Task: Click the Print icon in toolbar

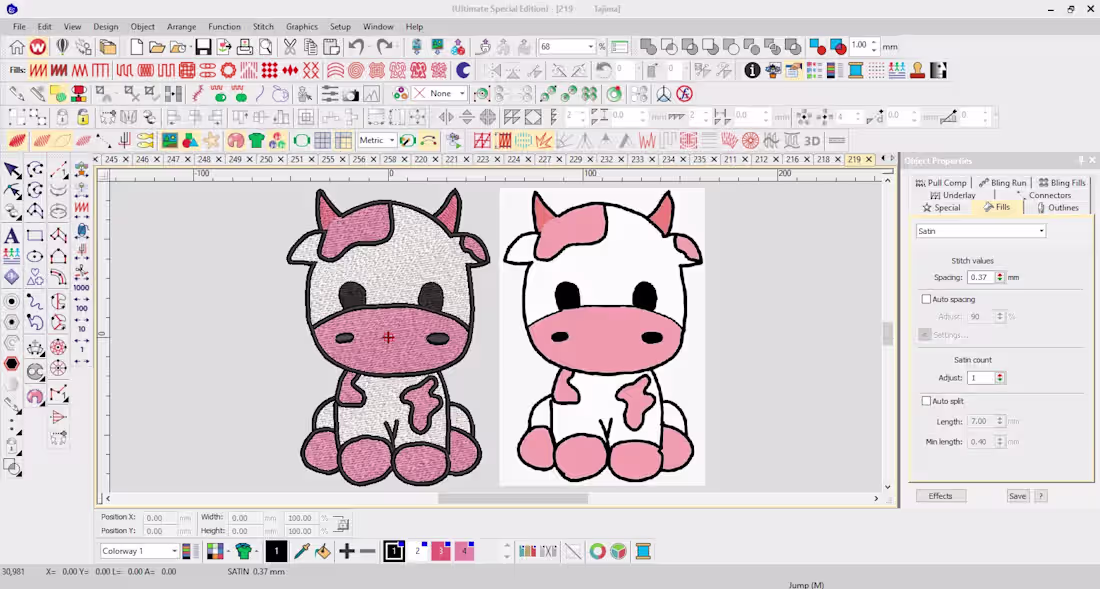Action: tap(245, 47)
